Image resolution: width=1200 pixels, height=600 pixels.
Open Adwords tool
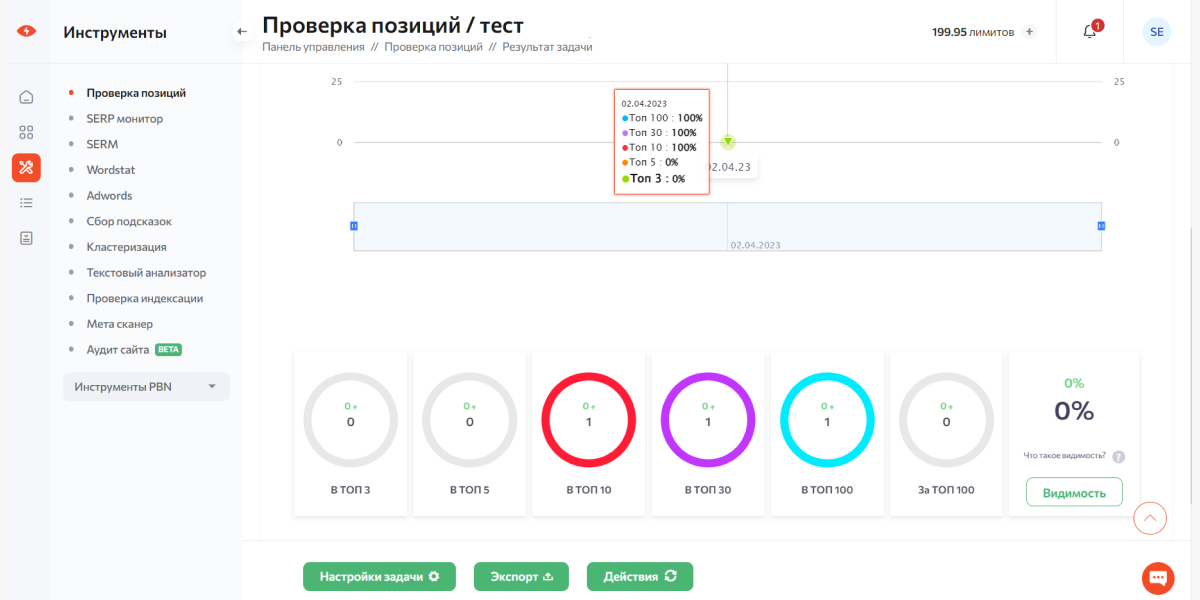pyautogui.click(x=109, y=196)
